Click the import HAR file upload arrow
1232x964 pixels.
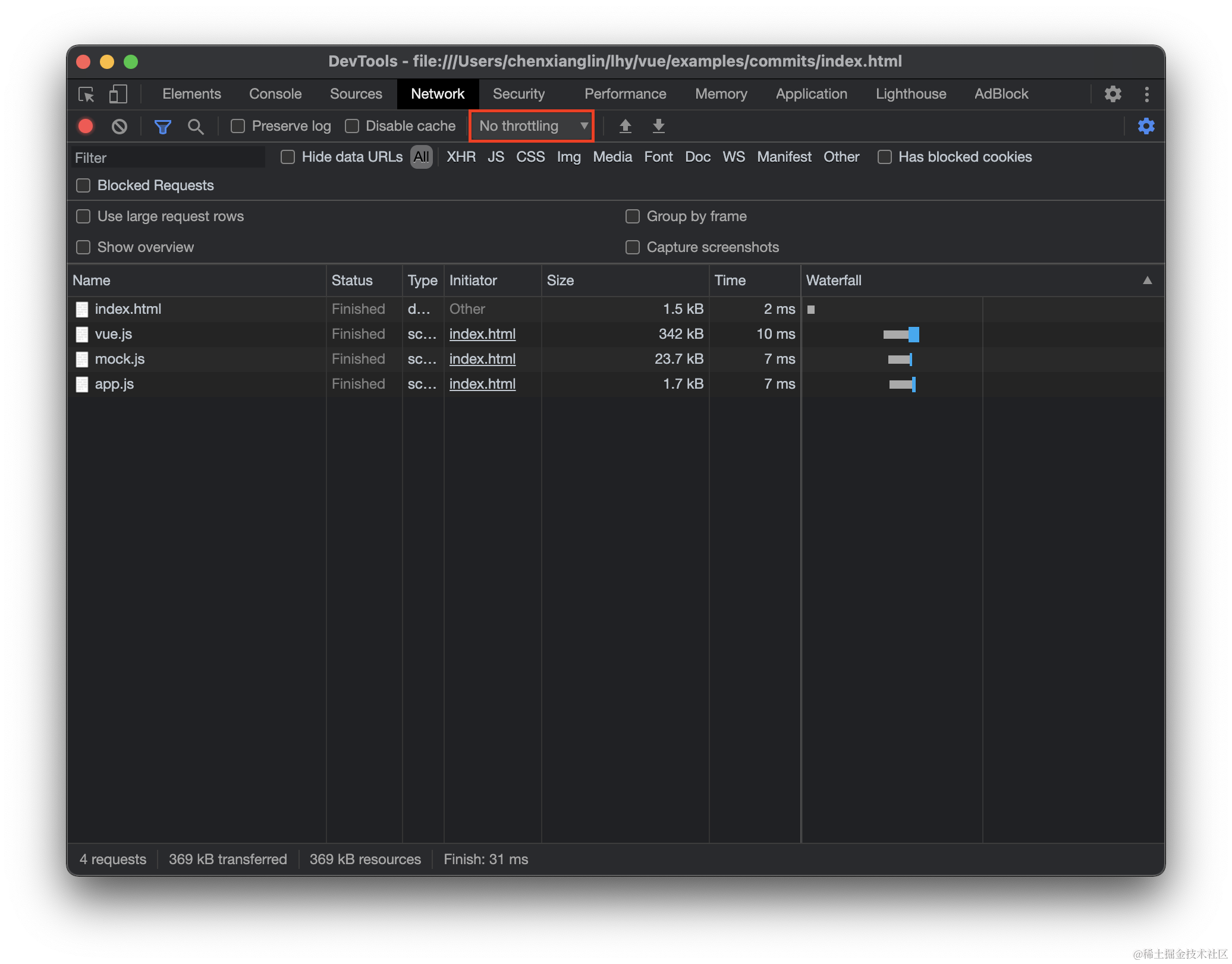(625, 126)
